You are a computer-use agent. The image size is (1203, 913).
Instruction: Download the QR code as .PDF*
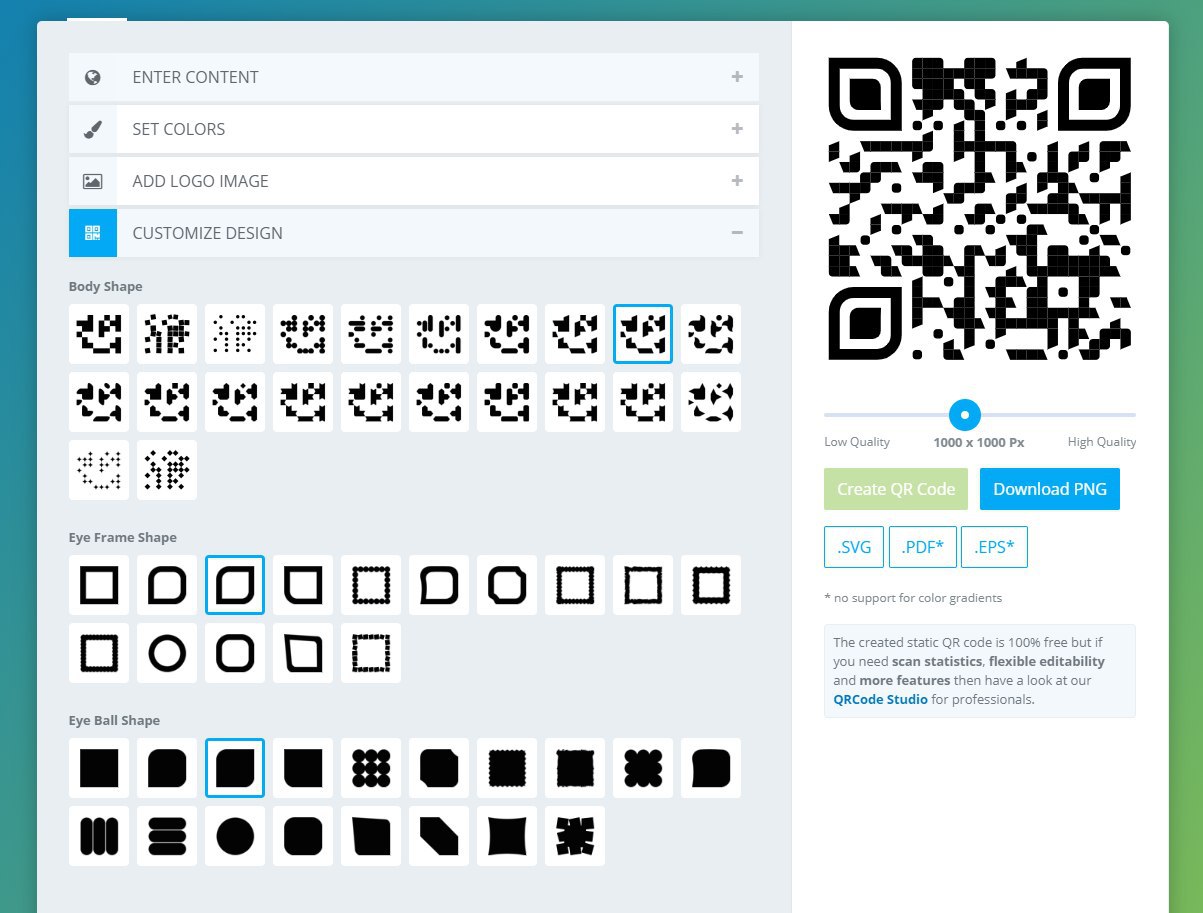click(923, 547)
